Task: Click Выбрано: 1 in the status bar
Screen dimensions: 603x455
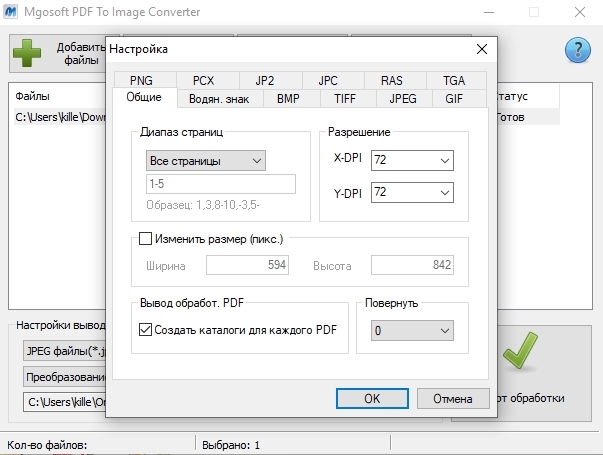Action: coord(231,445)
